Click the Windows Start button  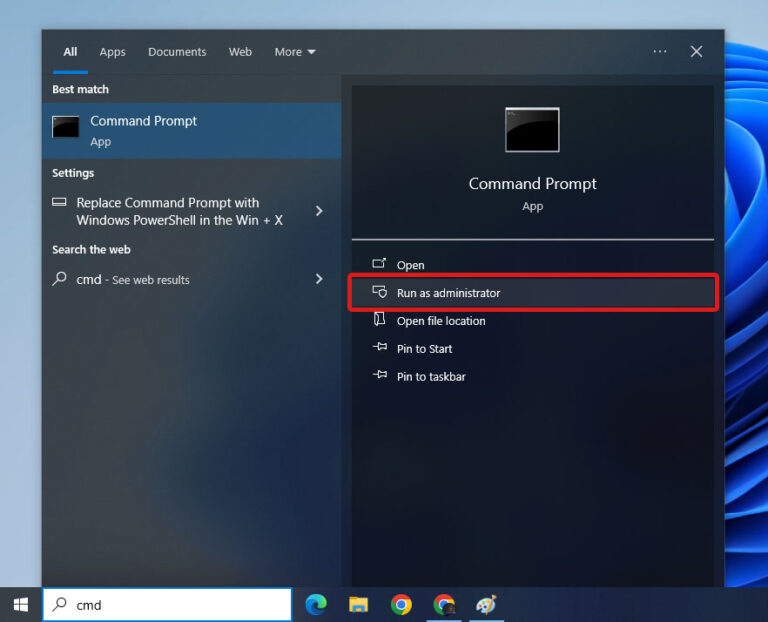(x=20, y=604)
